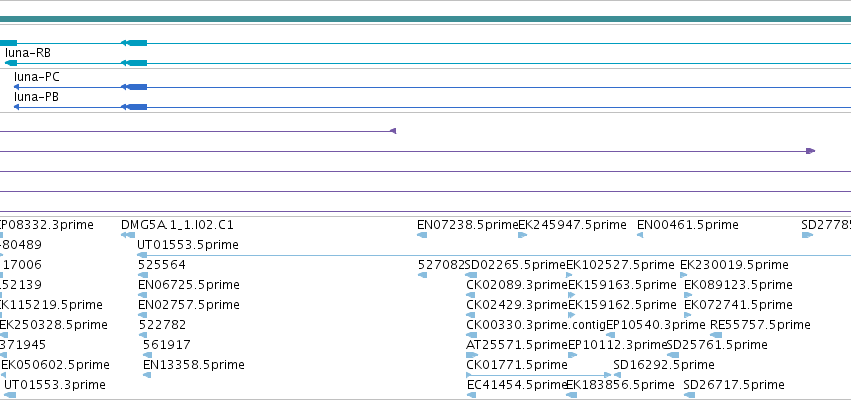Click the glyph beneath the AT25571.5prime label

[x=472, y=355]
